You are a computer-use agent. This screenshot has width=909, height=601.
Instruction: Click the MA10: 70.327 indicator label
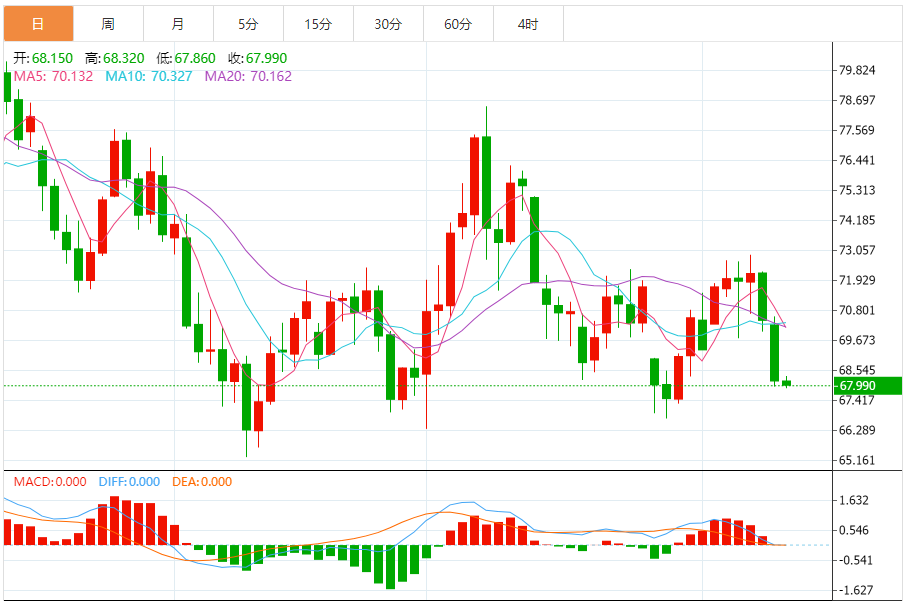[x=148, y=77]
